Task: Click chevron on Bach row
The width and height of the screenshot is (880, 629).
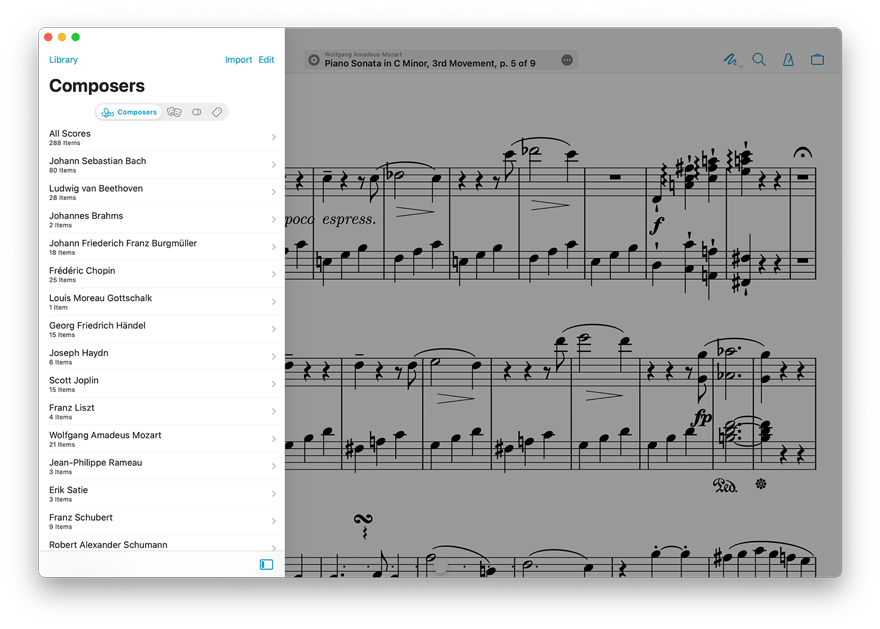Action: coord(274,164)
